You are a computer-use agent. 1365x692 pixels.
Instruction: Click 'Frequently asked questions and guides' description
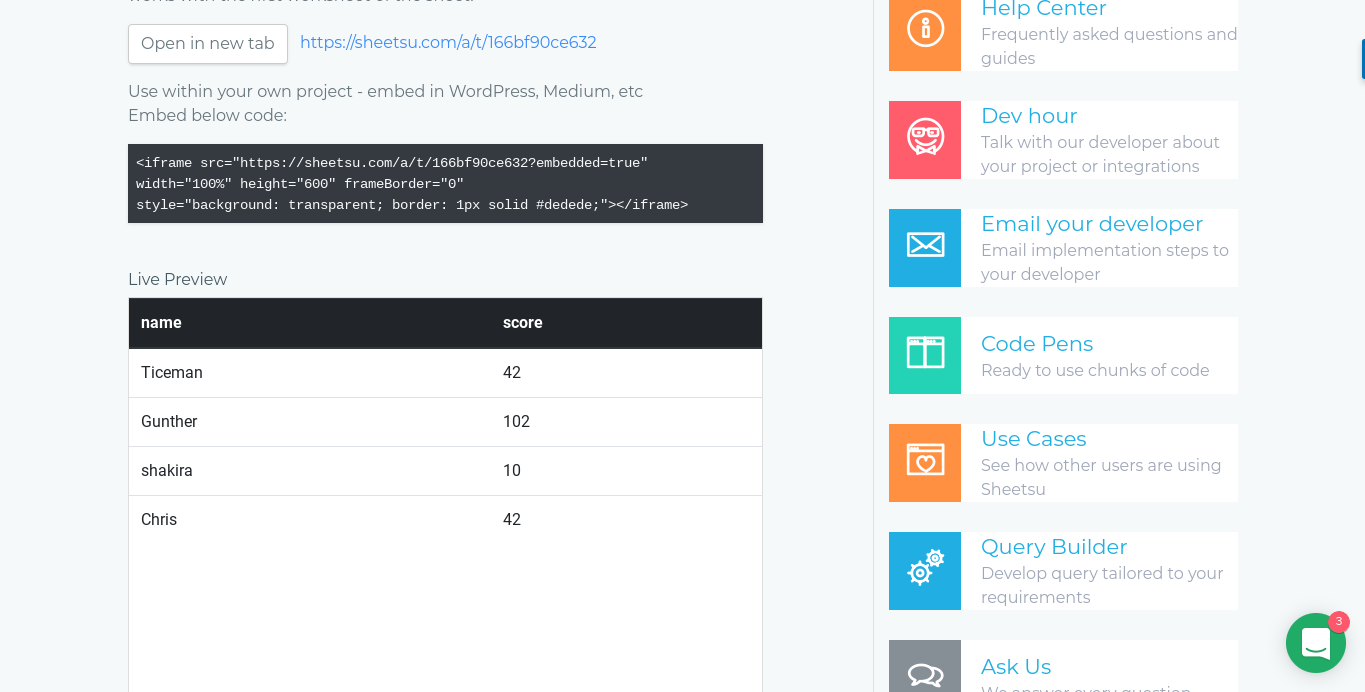click(x=1109, y=46)
